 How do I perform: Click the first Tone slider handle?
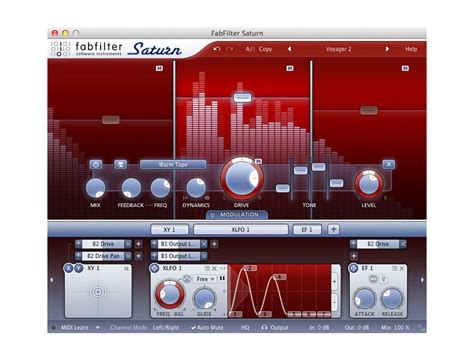283,188
